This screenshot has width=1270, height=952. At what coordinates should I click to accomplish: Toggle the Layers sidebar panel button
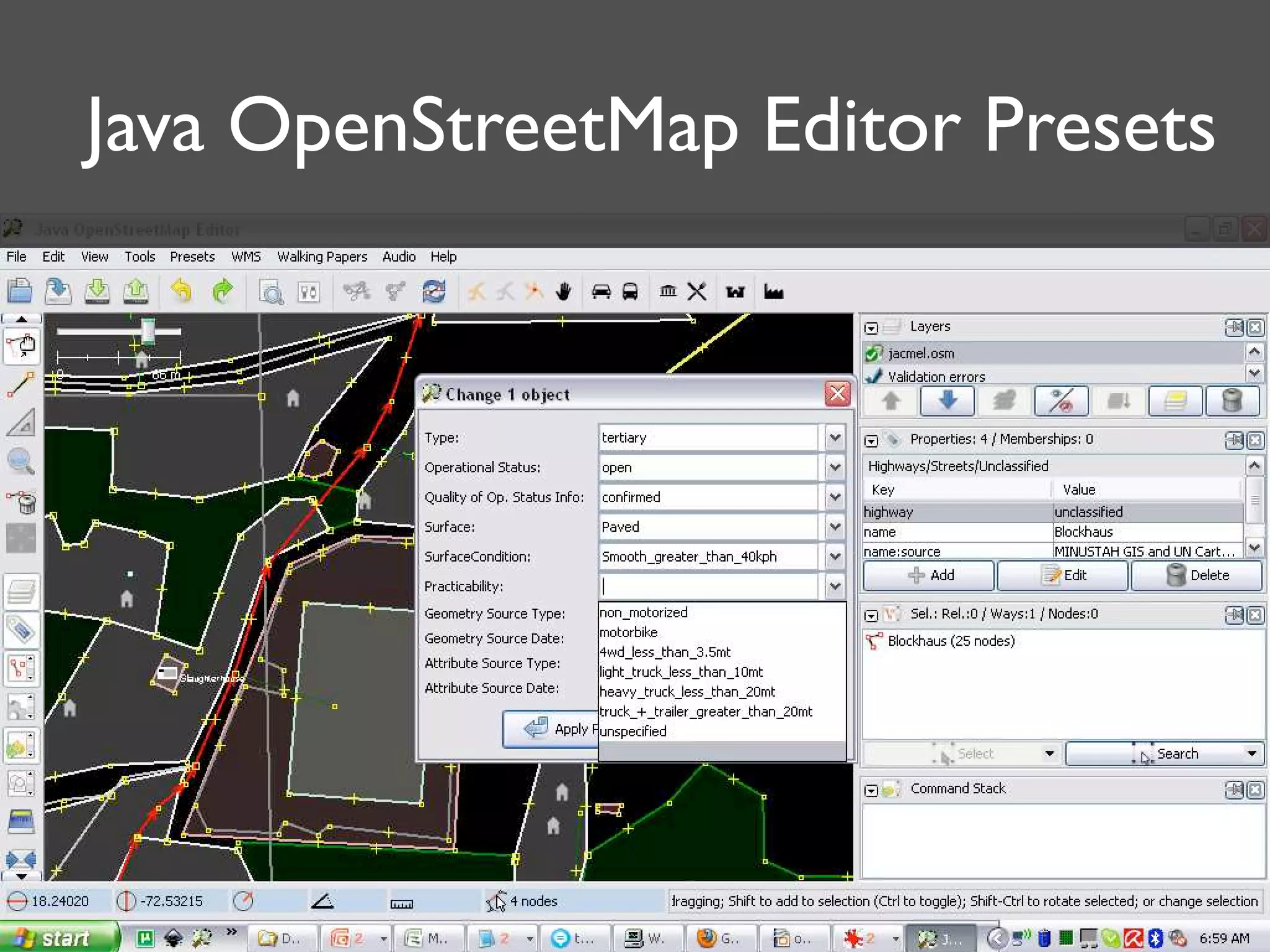tap(21, 592)
